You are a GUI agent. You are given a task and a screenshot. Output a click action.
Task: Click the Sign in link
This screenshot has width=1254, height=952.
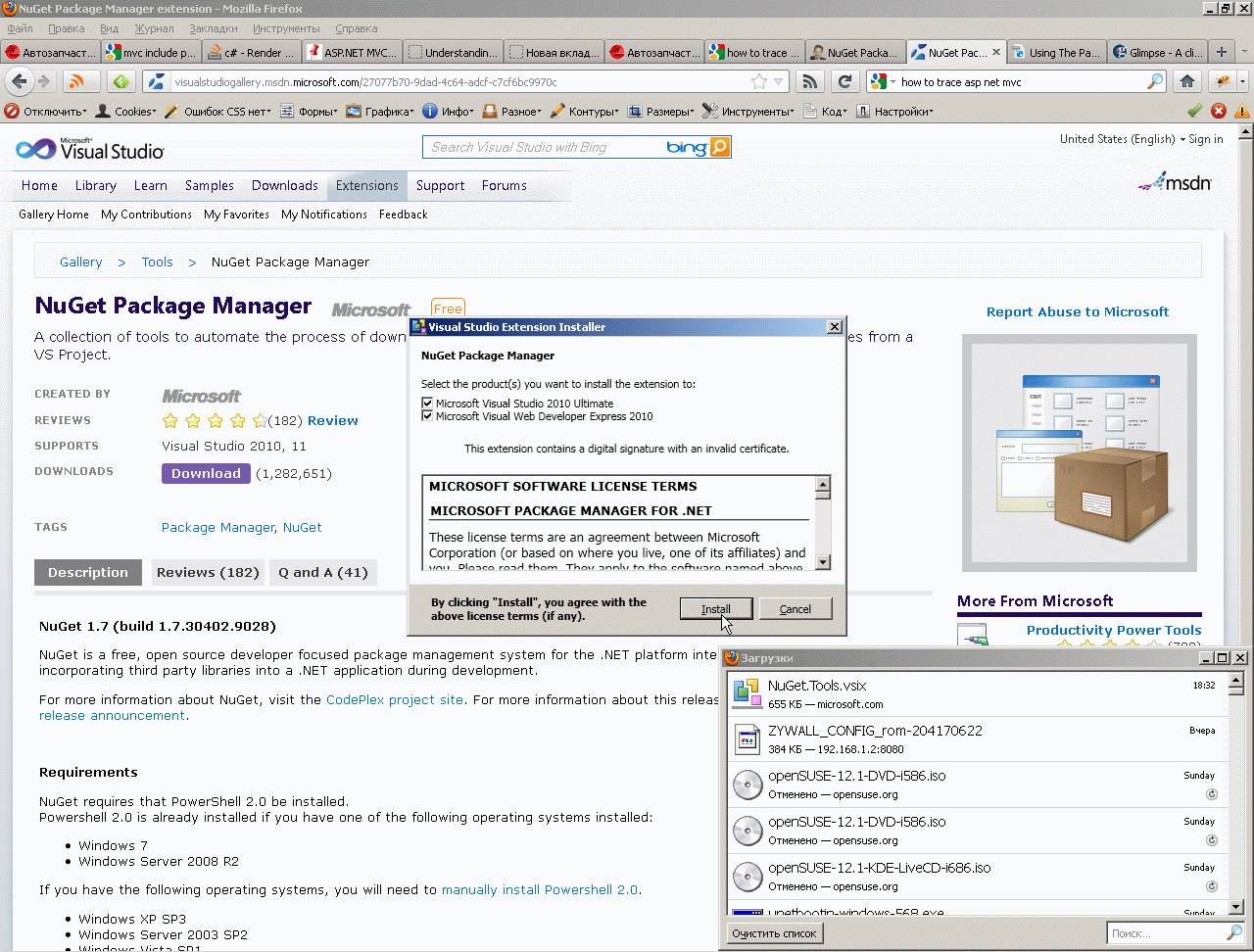coord(1206,139)
